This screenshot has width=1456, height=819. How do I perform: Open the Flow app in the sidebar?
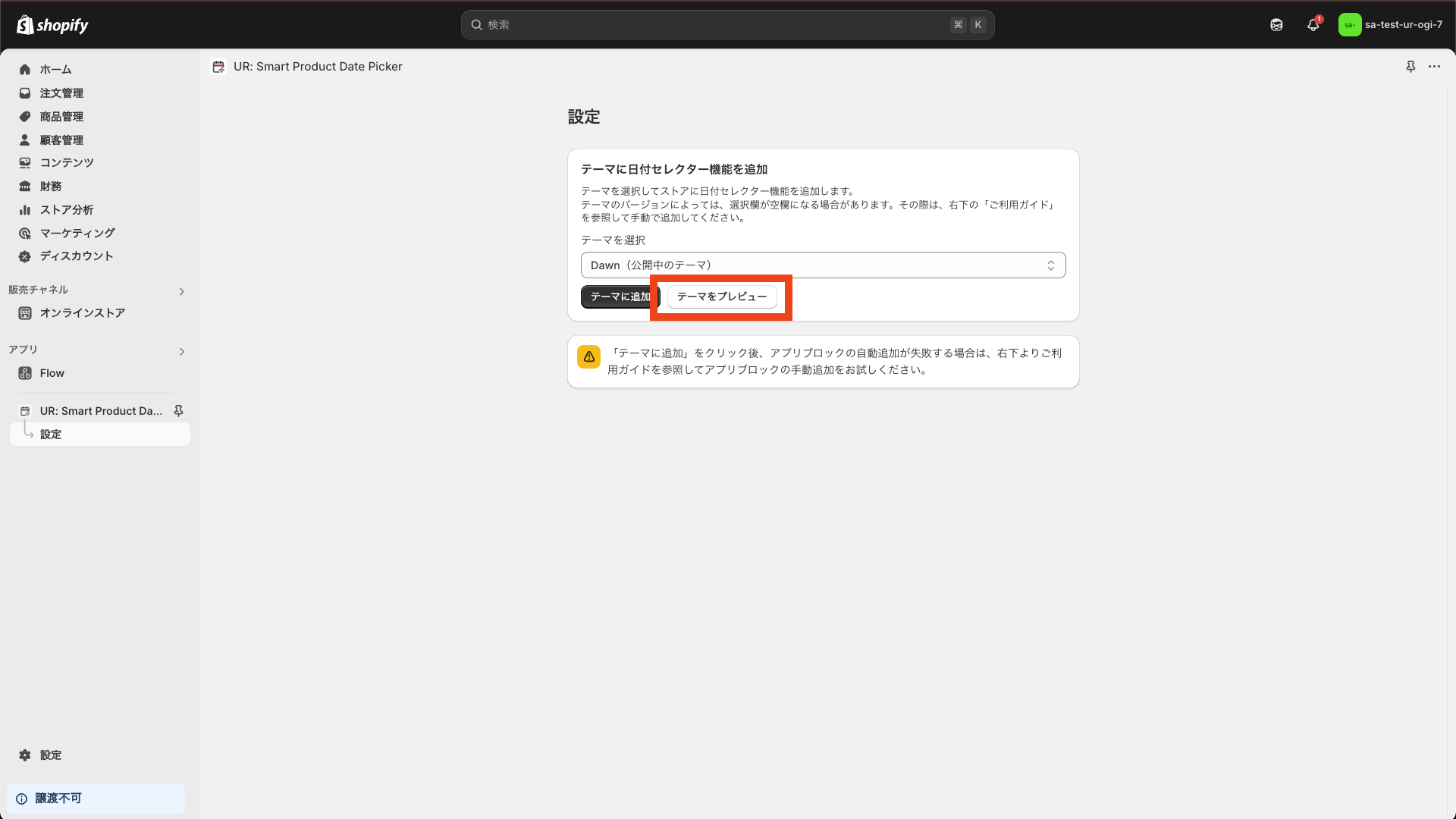point(52,373)
